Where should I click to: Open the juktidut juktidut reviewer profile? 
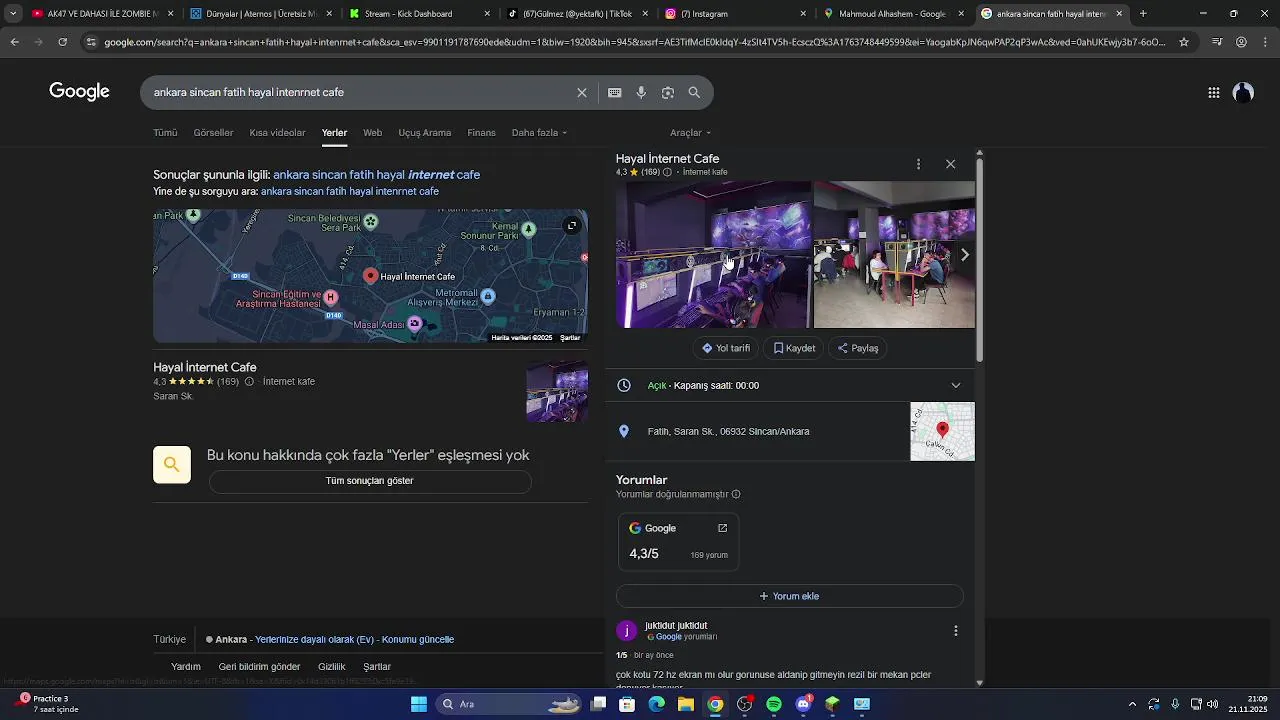(x=676, y=626)
